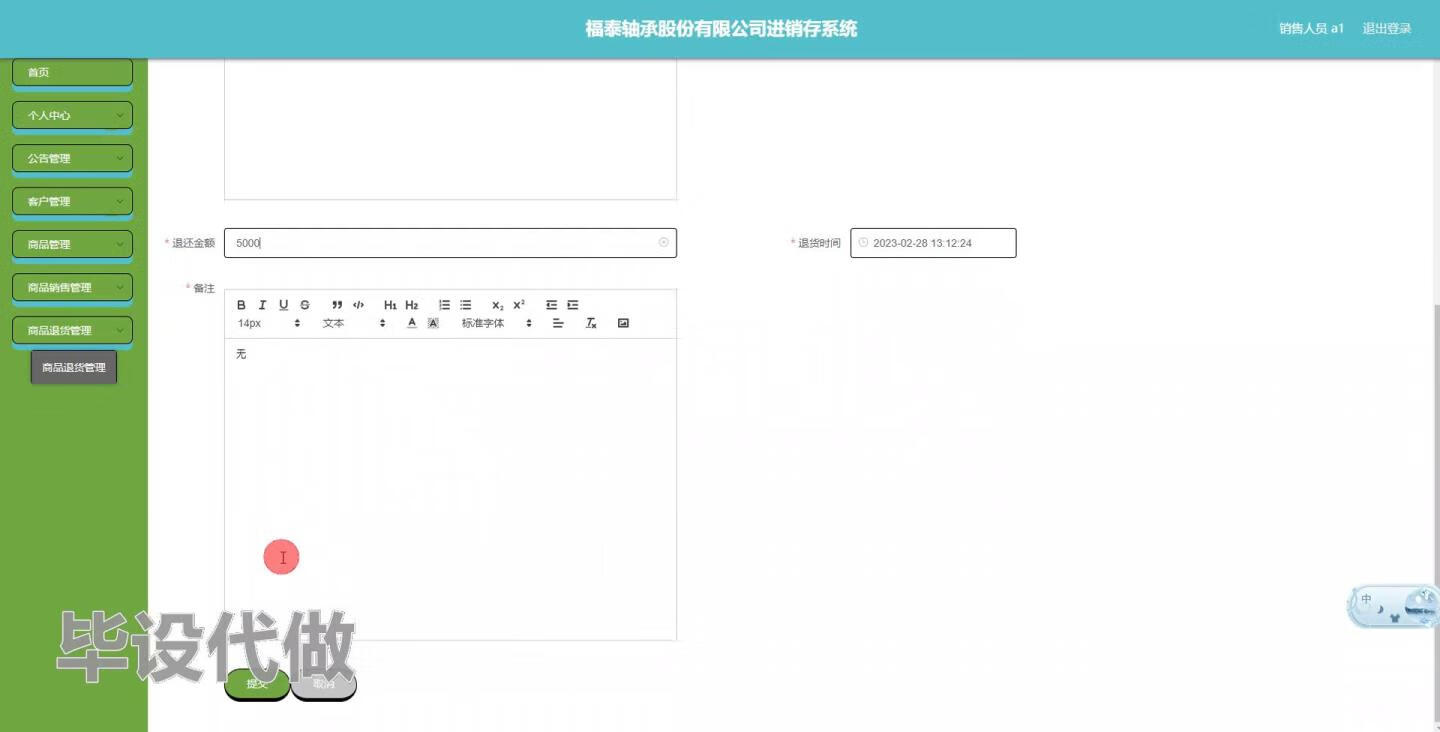Clear text formatting in the editor

591,323
